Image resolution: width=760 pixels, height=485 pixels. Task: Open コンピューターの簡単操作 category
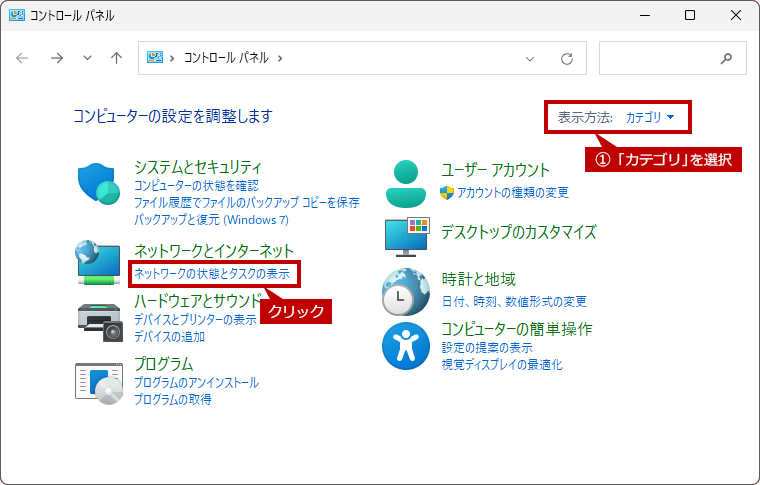coord(517,329)
